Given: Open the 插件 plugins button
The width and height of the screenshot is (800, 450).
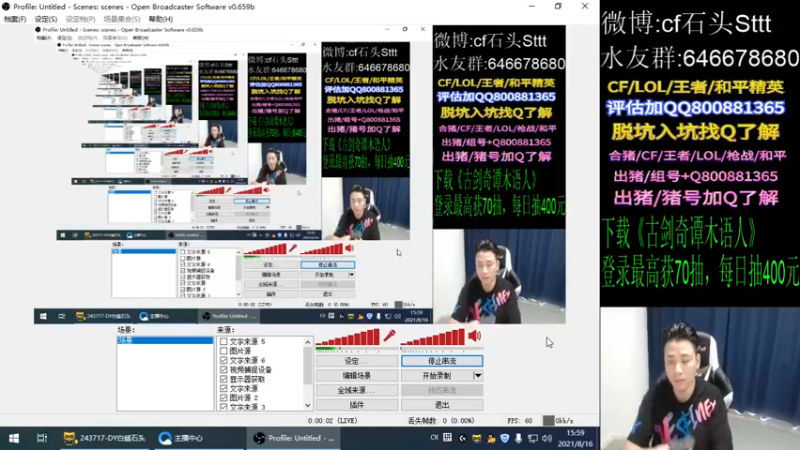Looking at the screenshot, I should [357, 405].
